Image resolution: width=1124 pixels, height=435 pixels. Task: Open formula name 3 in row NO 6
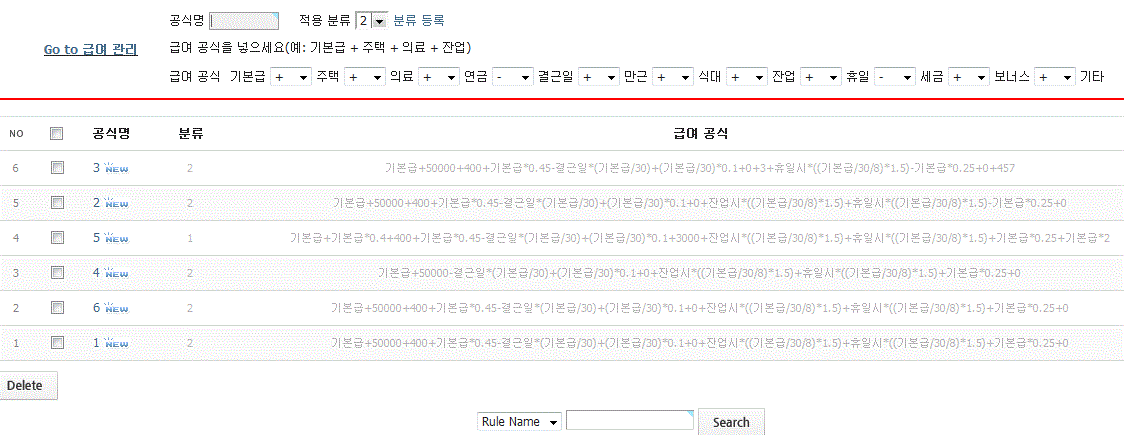pos(97,168)
